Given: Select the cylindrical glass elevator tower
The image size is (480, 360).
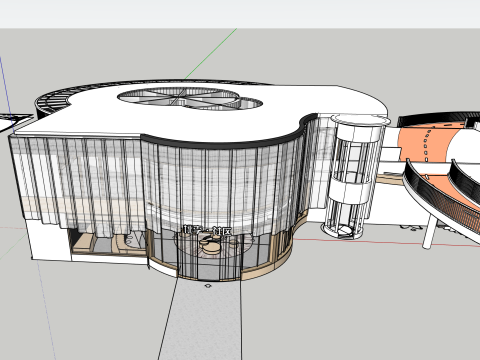Looking at the screenshot, I should click(x=353, y=177).
